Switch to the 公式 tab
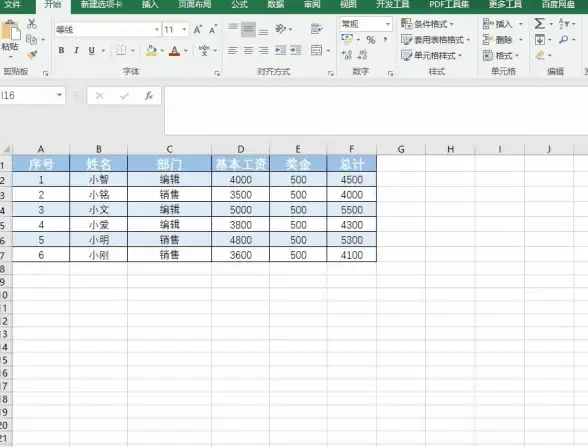The width and height of the screenshot is (588, 447). click(240, 4)
